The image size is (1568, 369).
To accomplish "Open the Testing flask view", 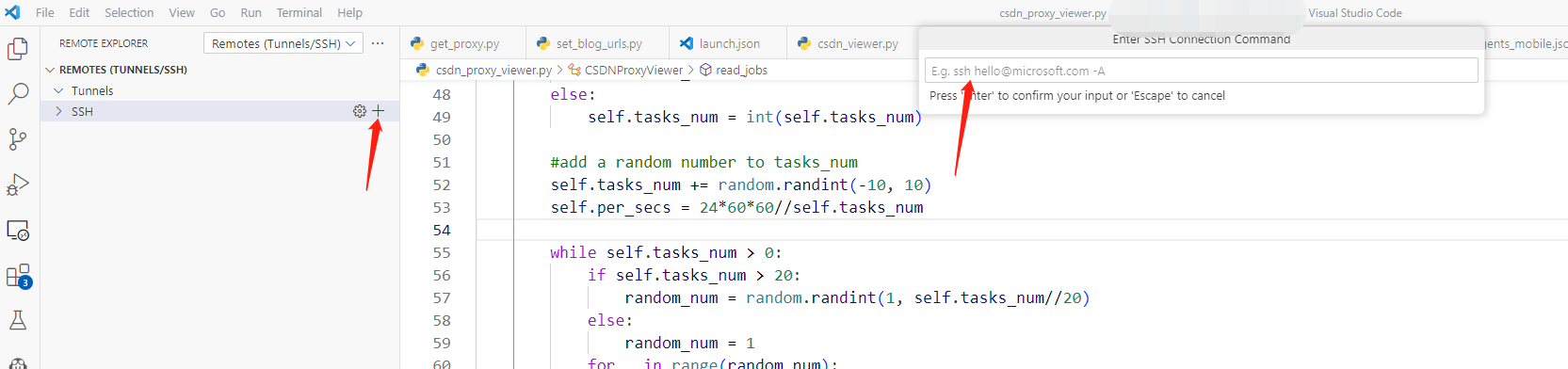I will [x=18, y=321].
